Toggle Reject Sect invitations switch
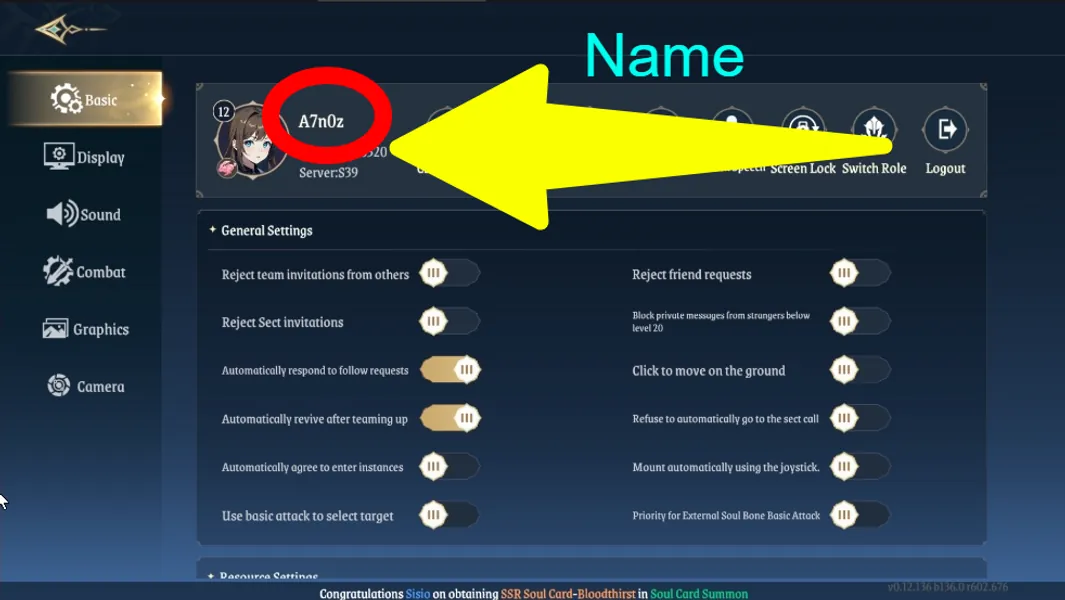 (450, 321)
